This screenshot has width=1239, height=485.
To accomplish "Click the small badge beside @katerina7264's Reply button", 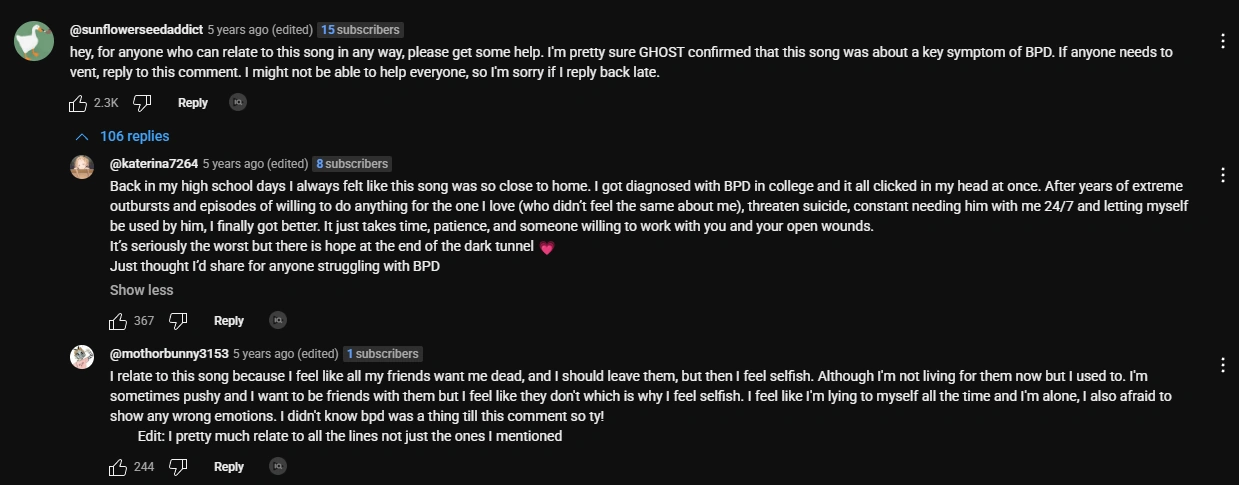I will 278,320.
